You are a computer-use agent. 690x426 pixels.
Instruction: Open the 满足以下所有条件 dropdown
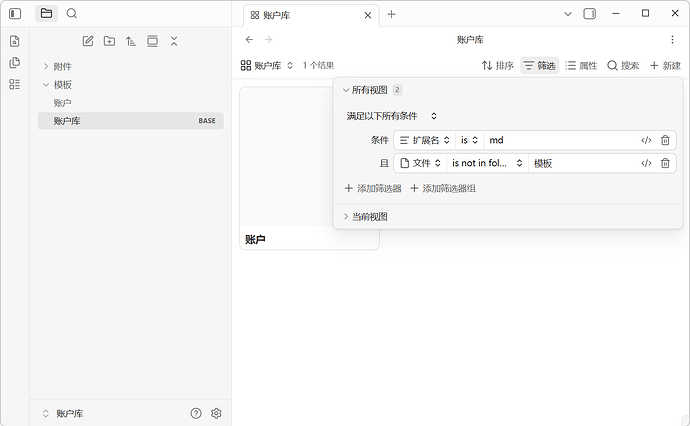coord(392,117)
